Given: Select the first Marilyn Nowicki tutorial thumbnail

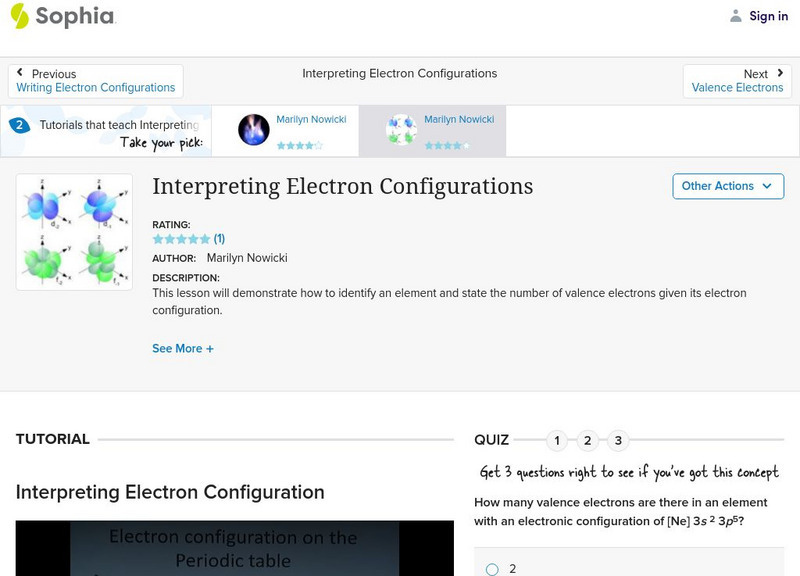Looking at the screenshot, I should 252,129.
